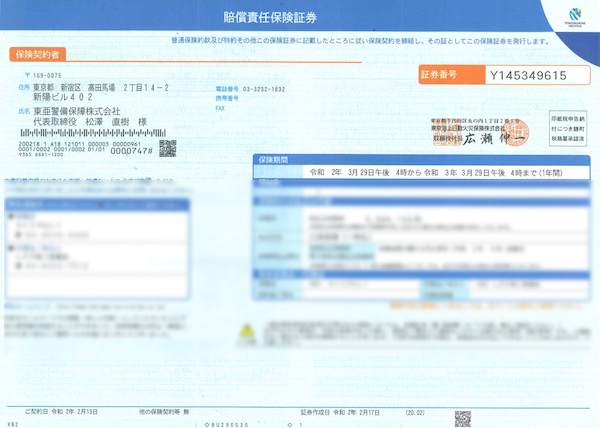This screenshot has height=428, width=600.
Task: Click the code 0000747#
Action: pos(131,151)
